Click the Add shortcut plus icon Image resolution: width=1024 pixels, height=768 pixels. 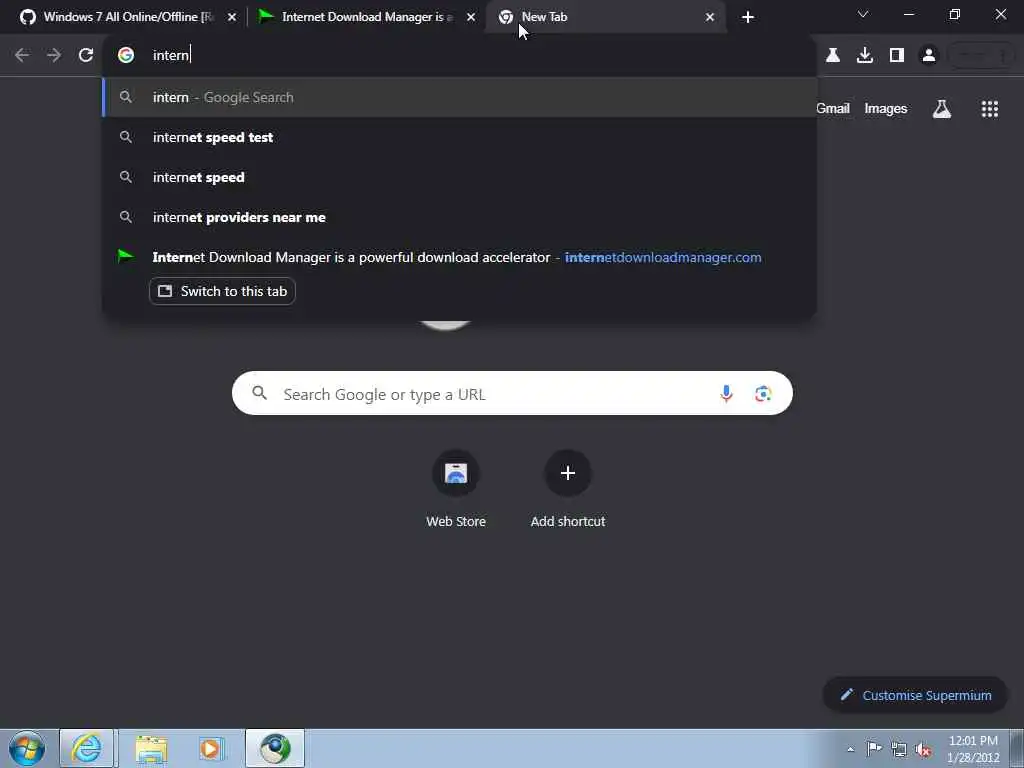568,473
